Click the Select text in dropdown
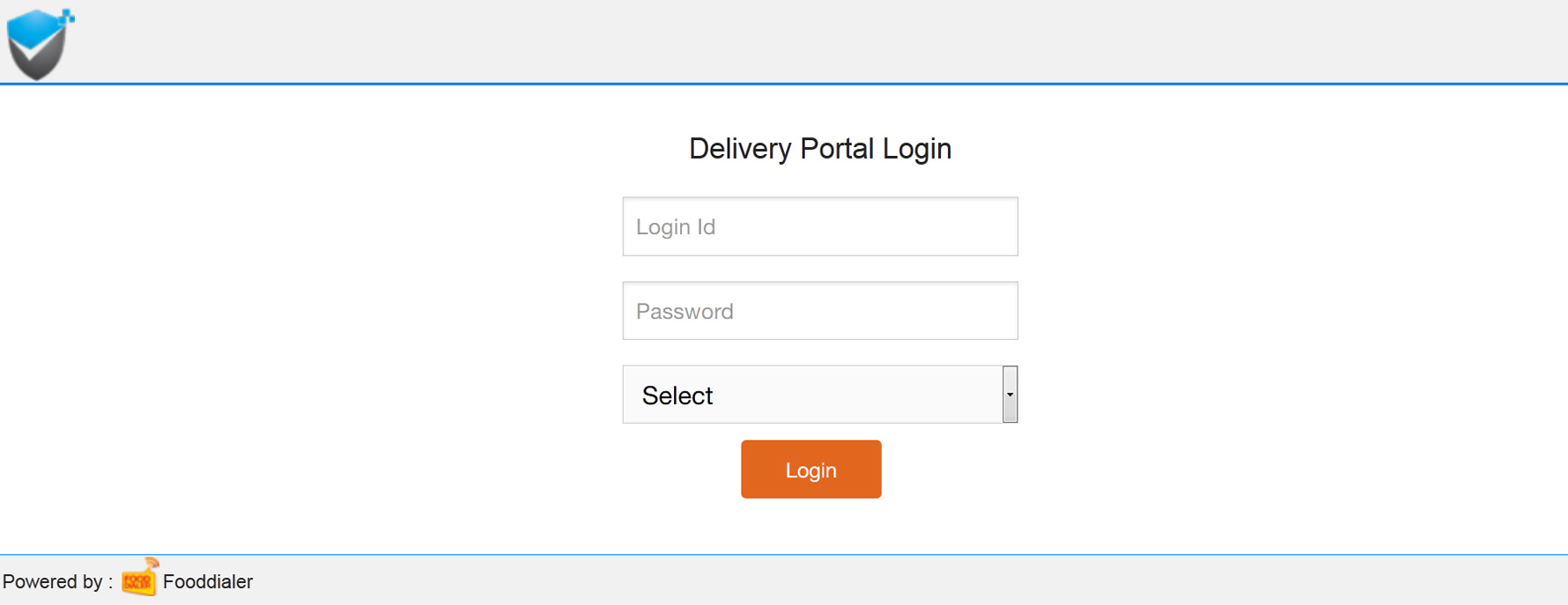The image size is (1568, 605). (x=677, y=395)
